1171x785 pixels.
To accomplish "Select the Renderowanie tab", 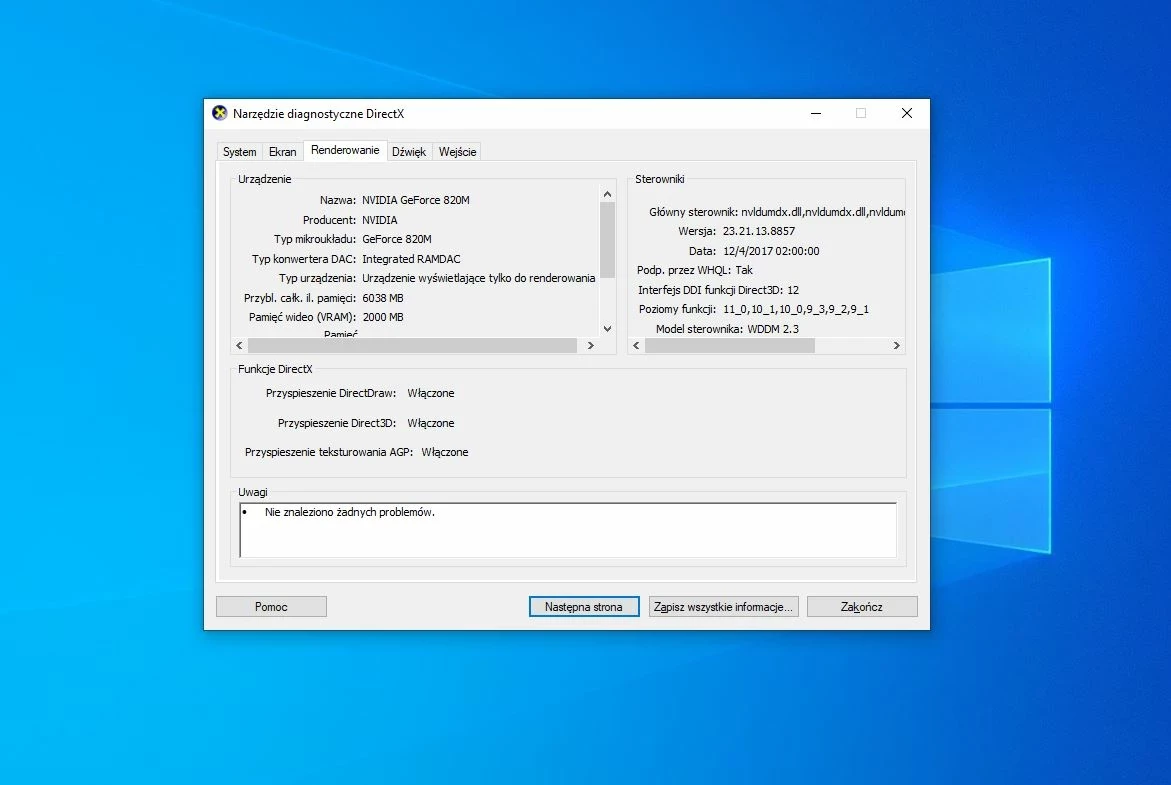I will [x=345, y=150].
